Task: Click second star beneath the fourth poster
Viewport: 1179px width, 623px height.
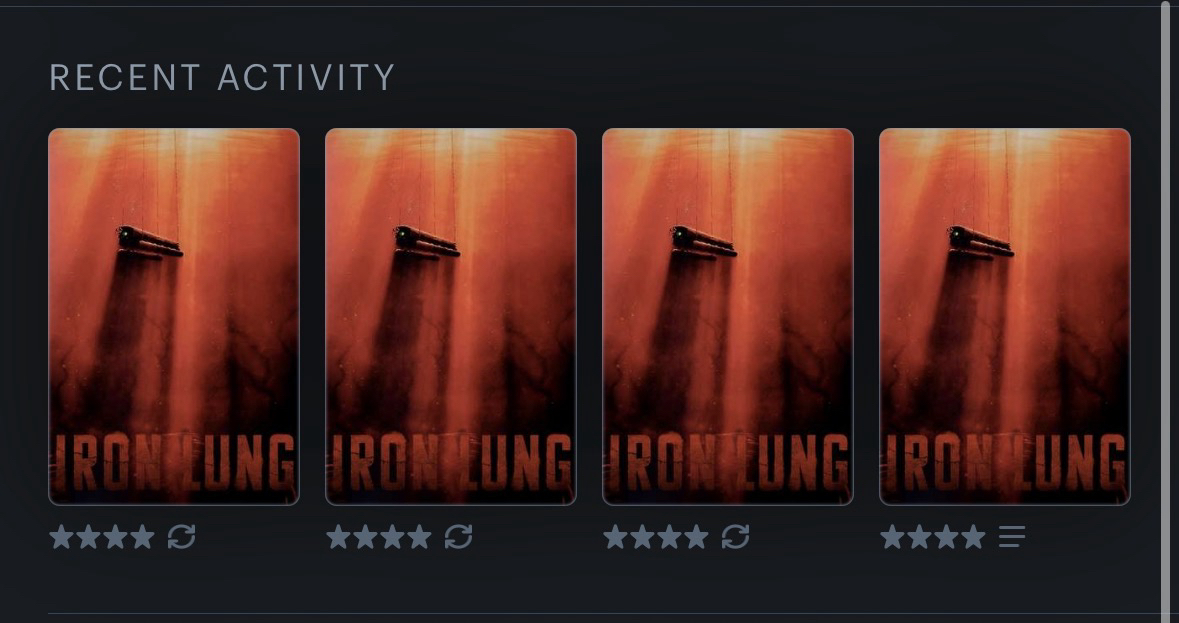Action: click(x=920, y=537)
